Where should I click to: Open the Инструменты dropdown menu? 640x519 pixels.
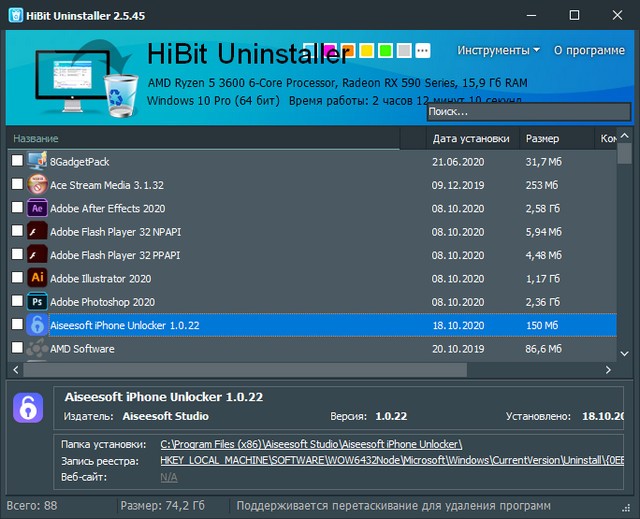coord(498,50)
